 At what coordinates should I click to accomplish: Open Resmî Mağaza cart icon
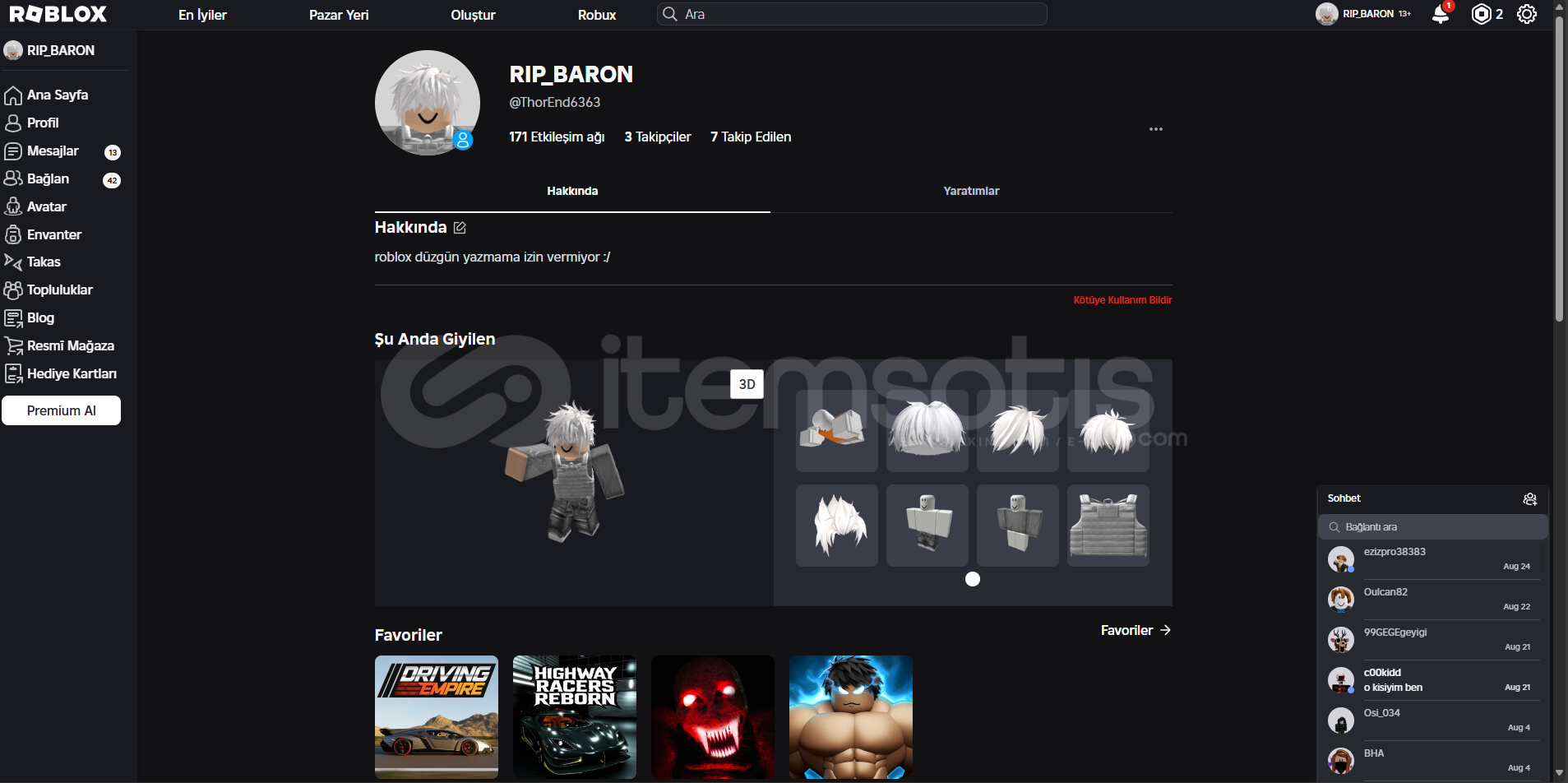click(13, 345)
